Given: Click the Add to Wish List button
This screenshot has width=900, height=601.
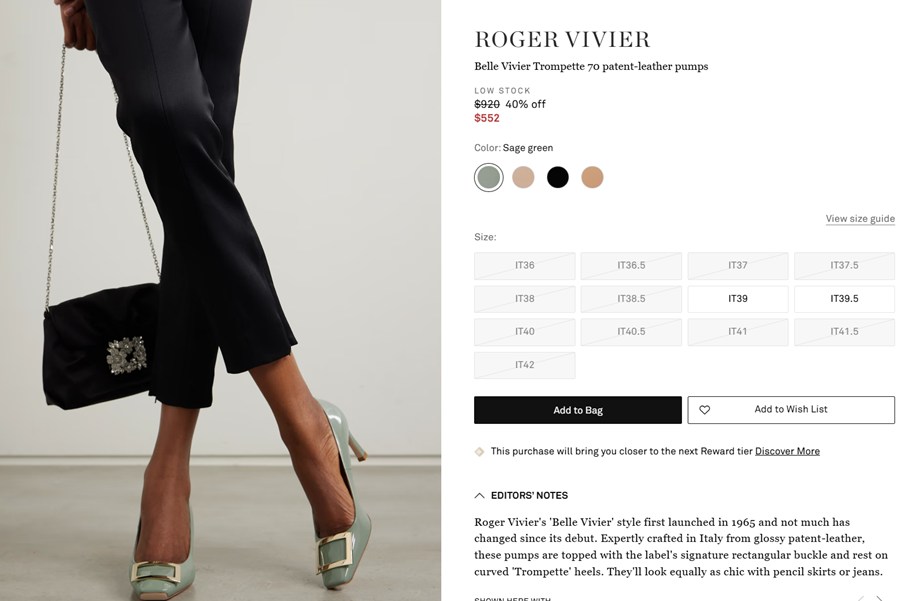Looking at the screenshot, I should point(791,410).
